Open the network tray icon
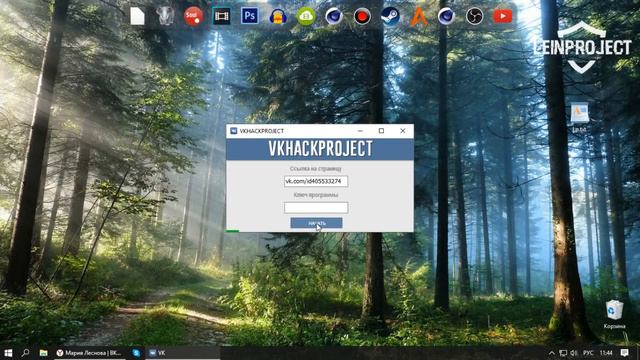The height and width of the screenshot is (360, 640). [x=563, y=353]
